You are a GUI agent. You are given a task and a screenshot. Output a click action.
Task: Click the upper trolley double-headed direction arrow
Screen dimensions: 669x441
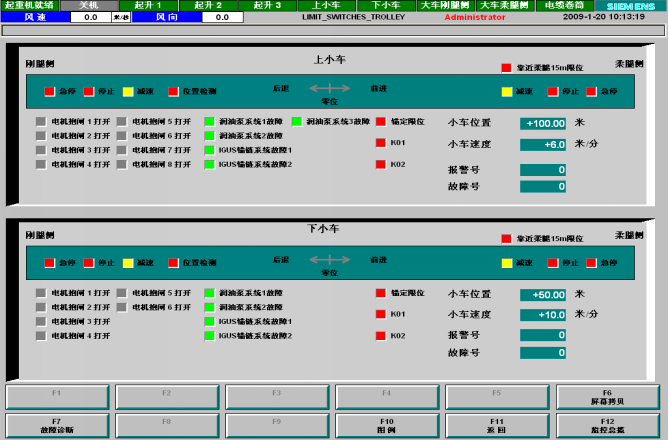coord(330,89)
